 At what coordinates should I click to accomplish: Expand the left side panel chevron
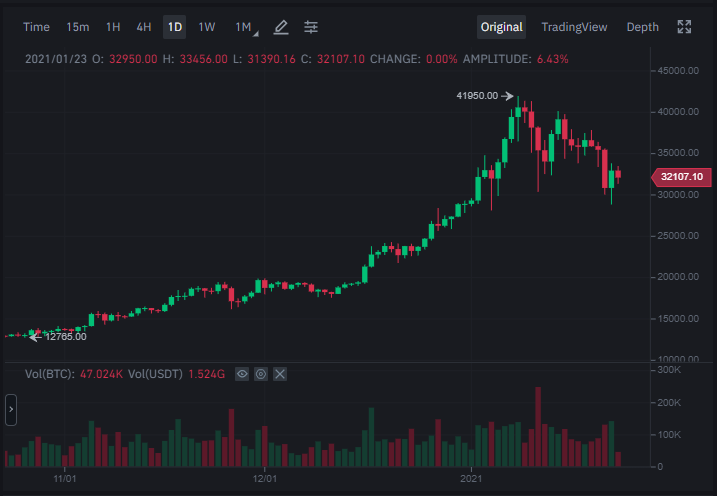pos(11,410)
